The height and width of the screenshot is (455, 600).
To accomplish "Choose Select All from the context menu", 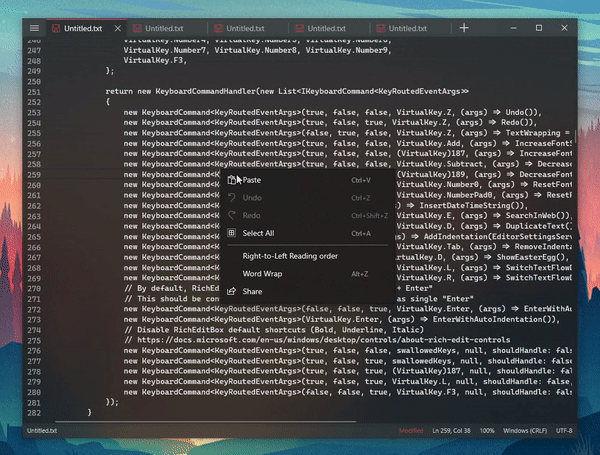I will tap(308, 233).
